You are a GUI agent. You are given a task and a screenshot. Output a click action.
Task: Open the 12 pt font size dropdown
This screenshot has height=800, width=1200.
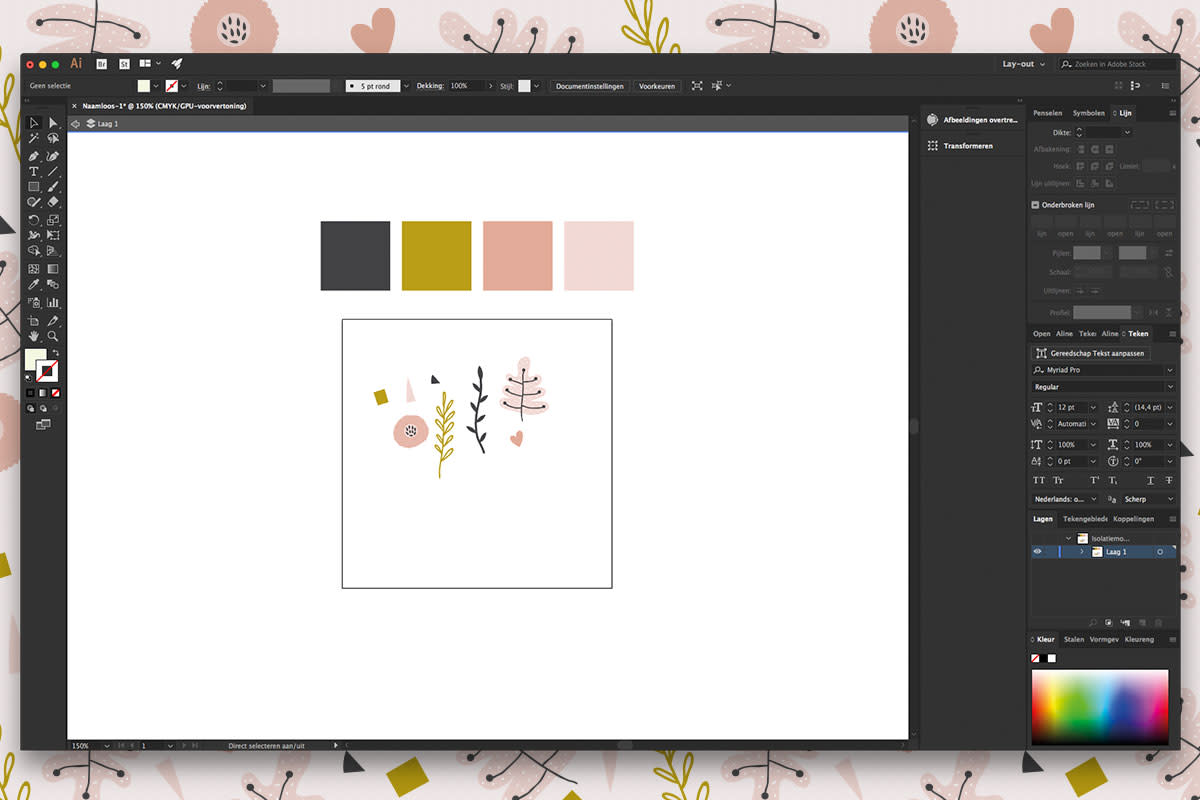tap(1093, 407)
